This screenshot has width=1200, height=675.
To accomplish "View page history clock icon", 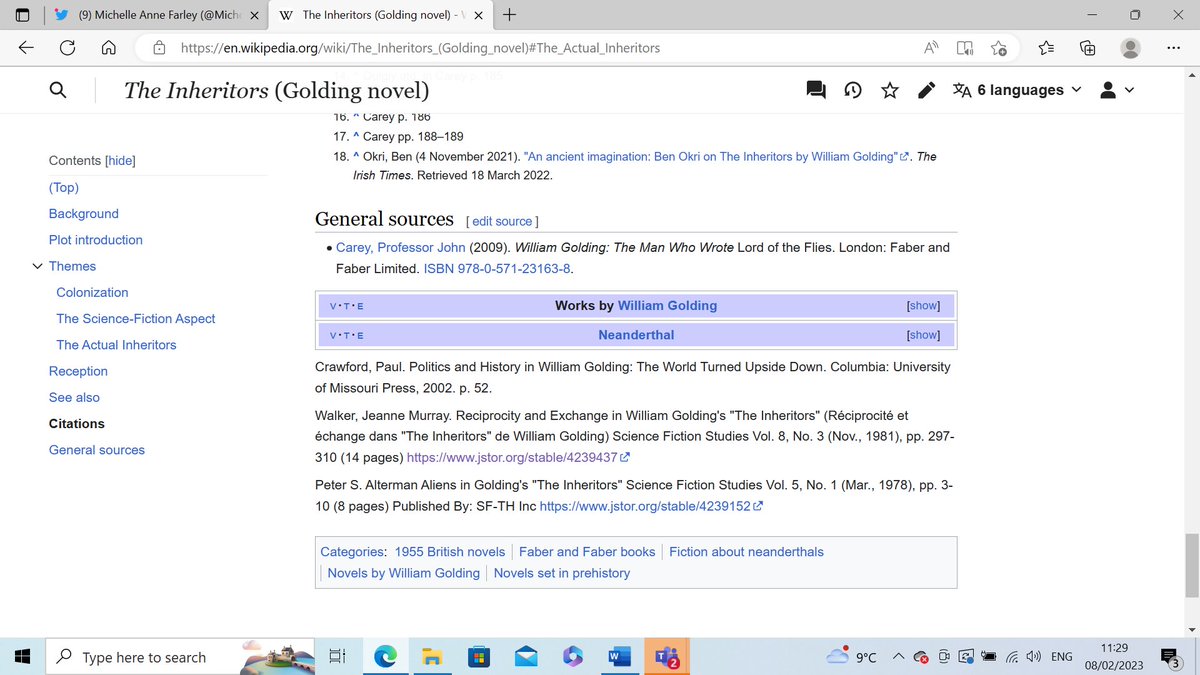I will (x=853, y=90).
